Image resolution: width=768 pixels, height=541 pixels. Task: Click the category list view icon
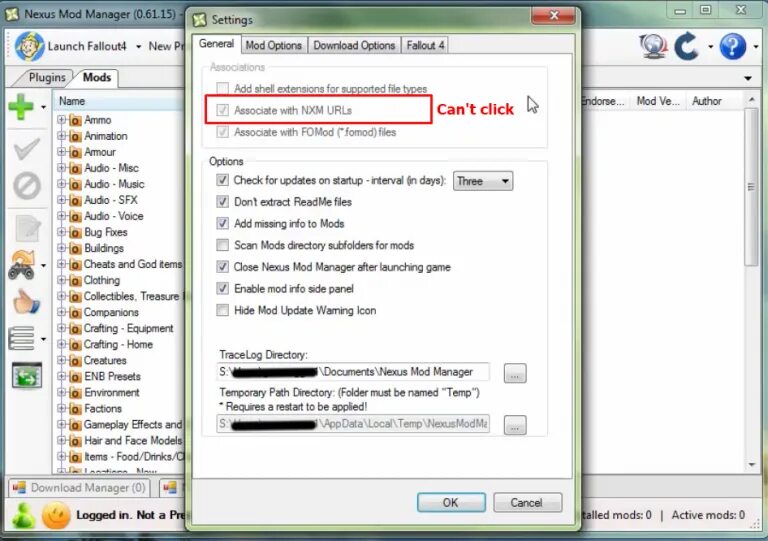(x=21, y=338)
